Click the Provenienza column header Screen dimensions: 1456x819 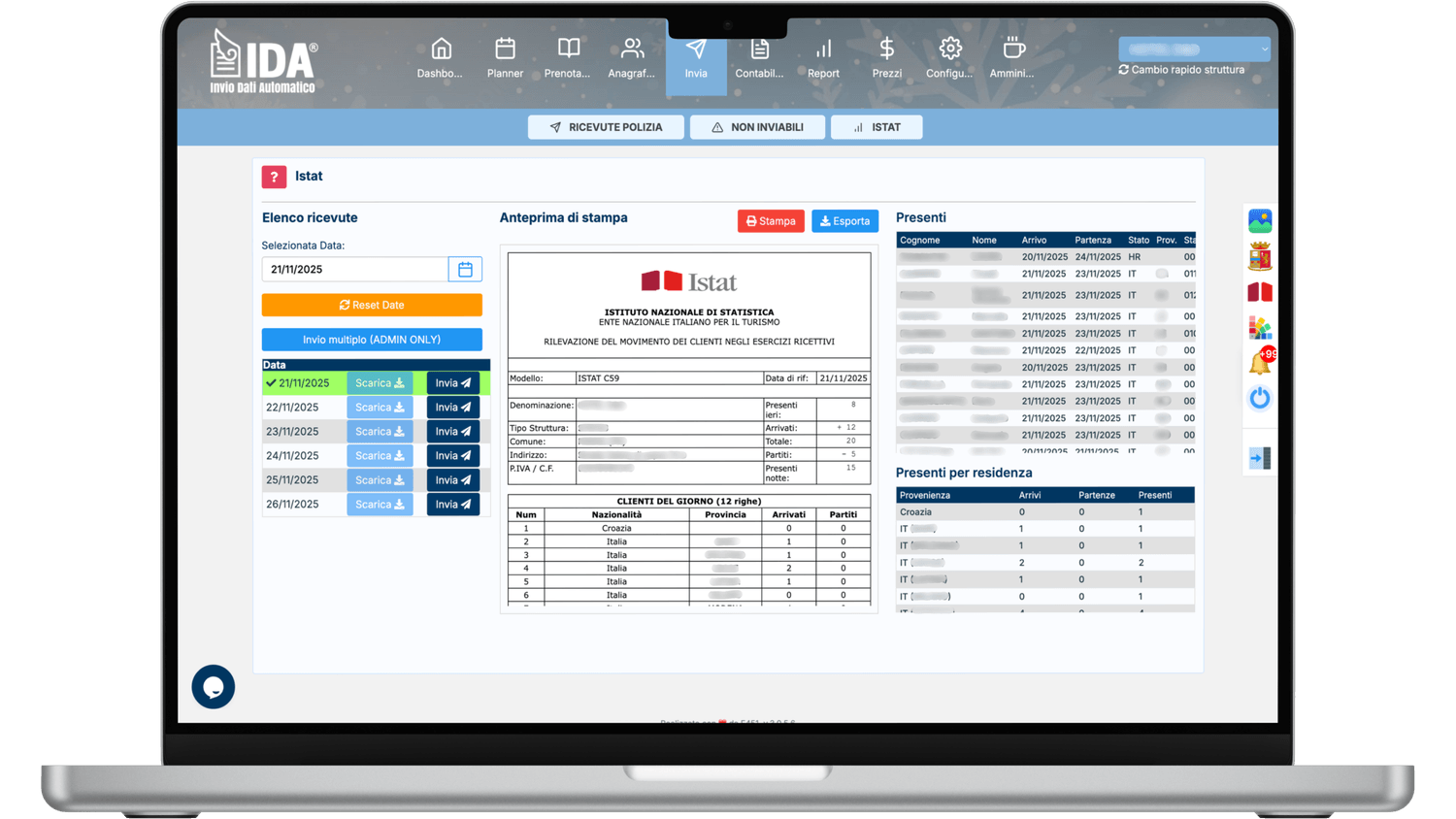[925, 496]
